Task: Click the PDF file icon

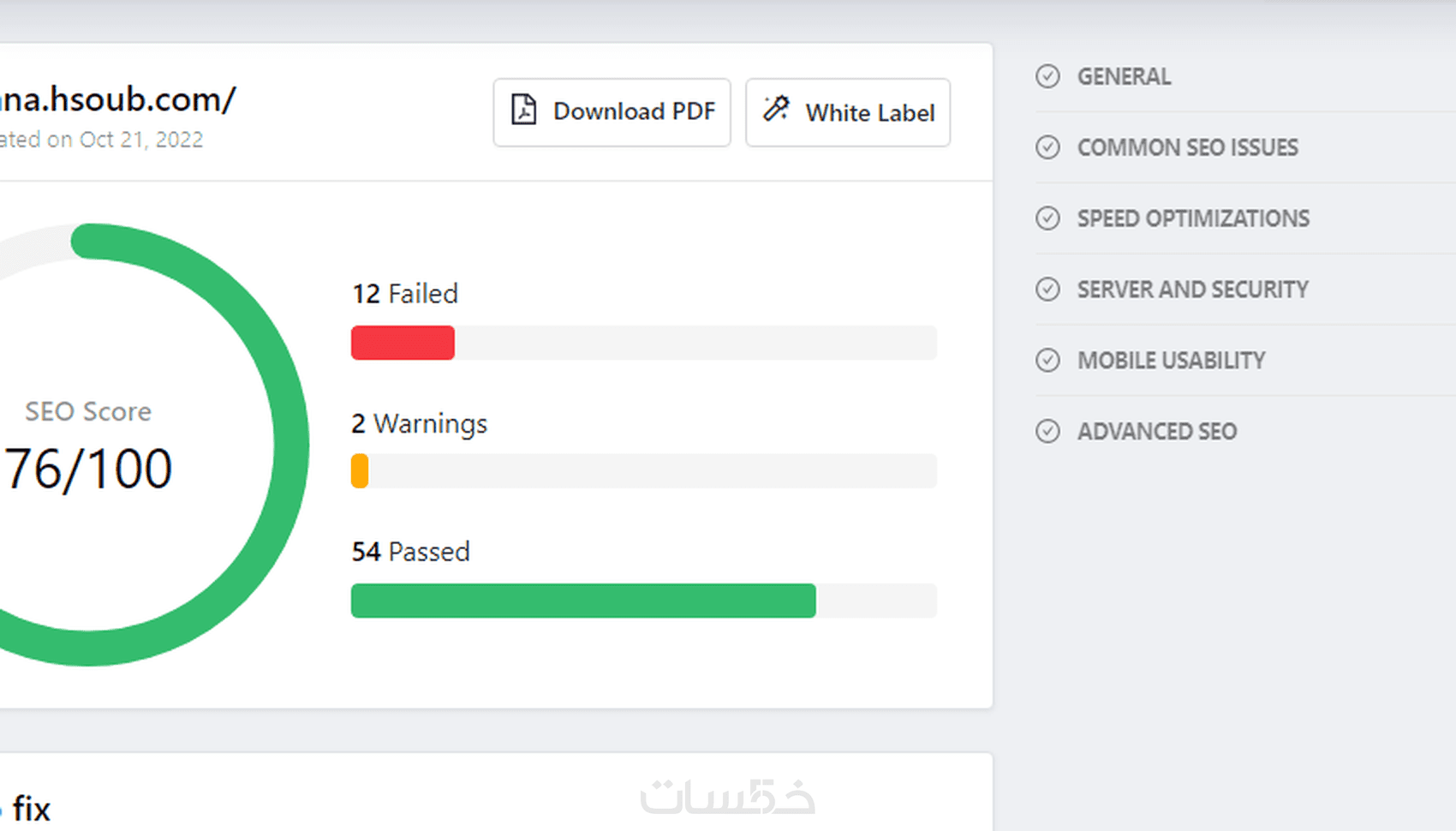Action: 524,111
